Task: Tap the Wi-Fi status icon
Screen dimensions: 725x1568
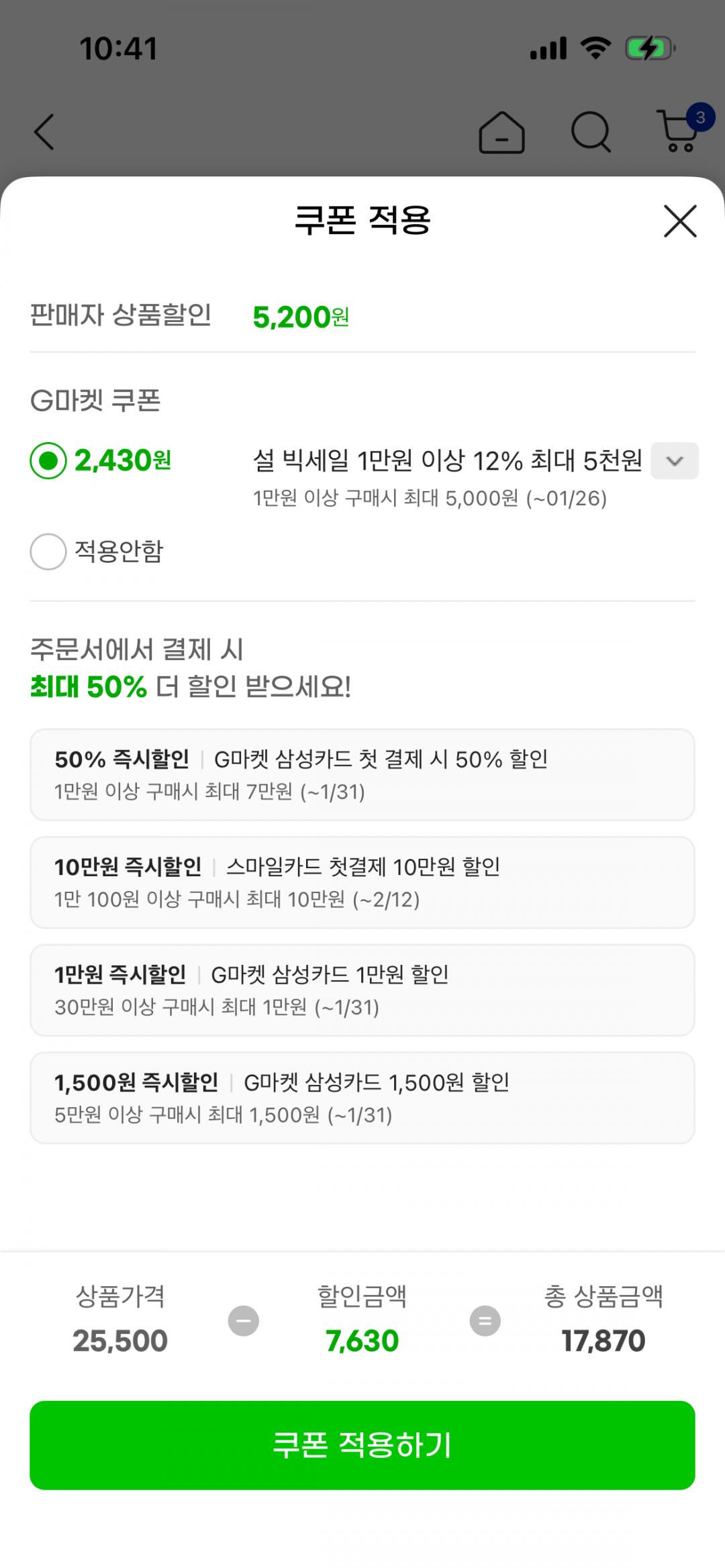Action: tap(595, 49)
